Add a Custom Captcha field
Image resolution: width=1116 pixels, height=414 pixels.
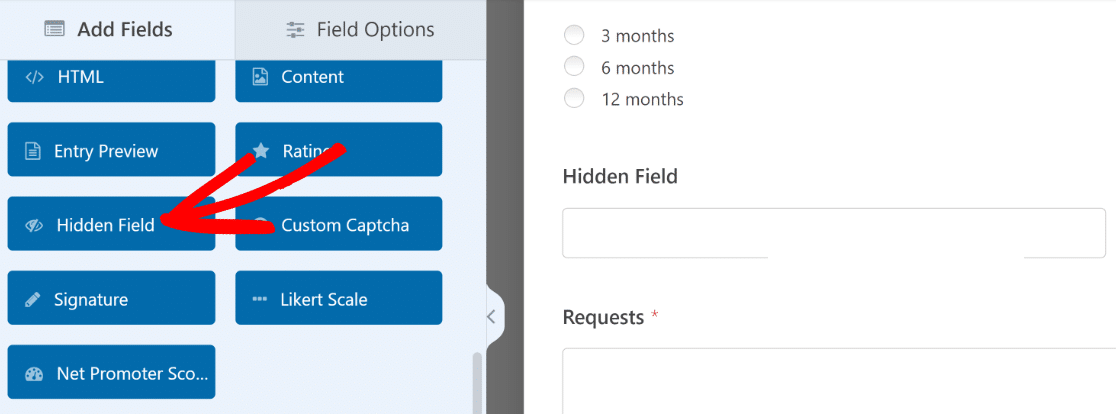click(x=339, y=224)
